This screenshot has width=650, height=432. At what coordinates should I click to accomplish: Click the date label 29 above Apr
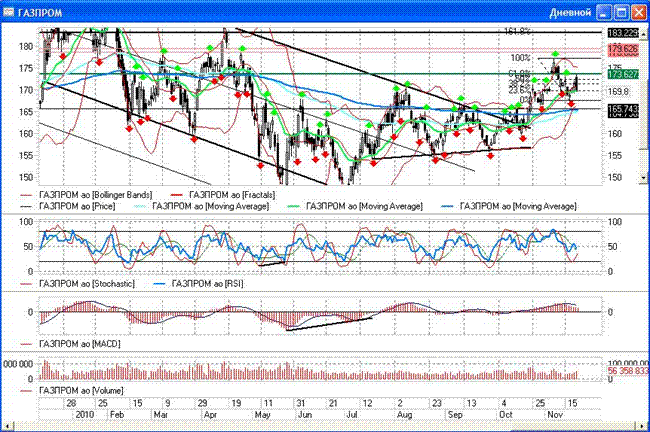tap(202, 403)
